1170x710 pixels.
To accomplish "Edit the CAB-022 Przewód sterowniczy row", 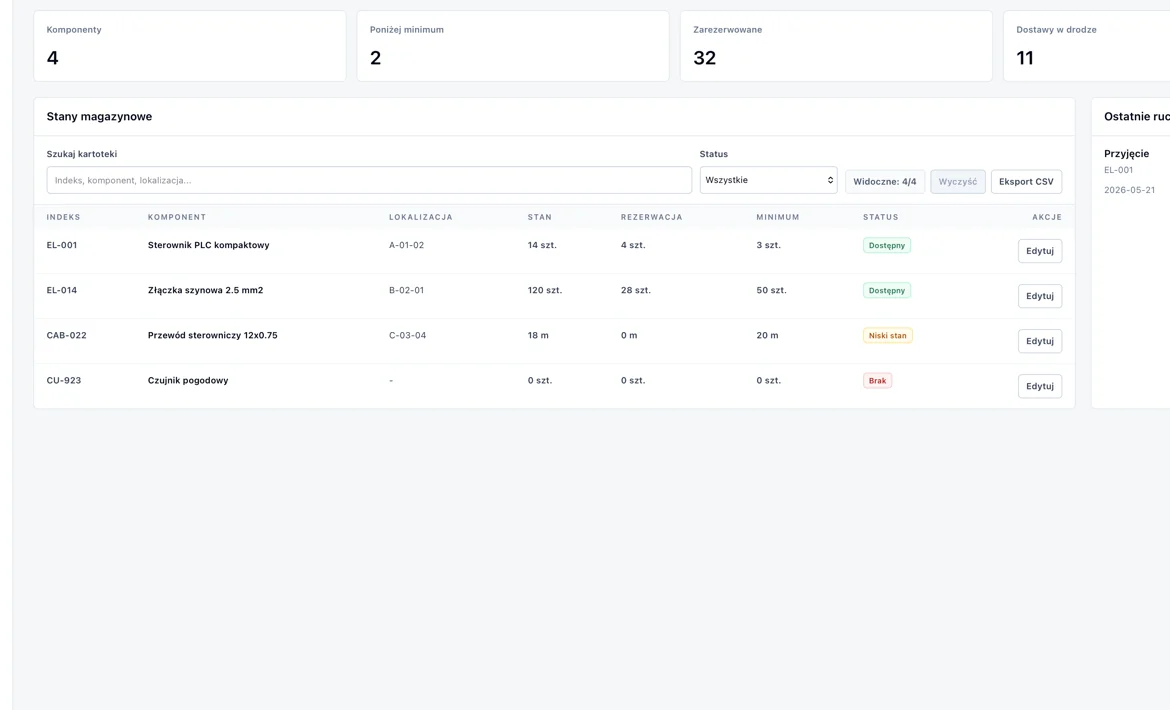I will point(1039,341).
